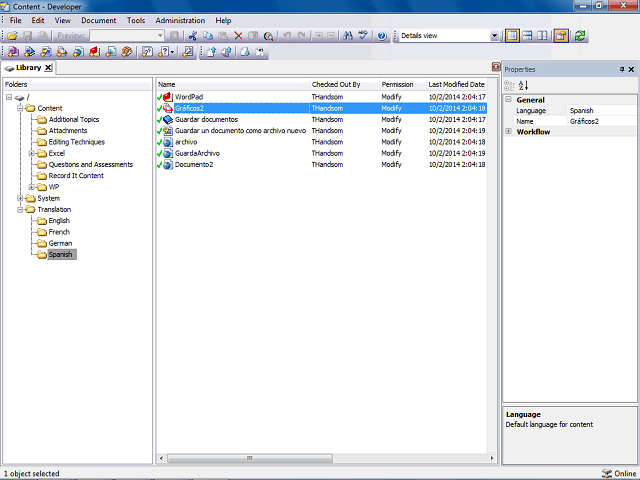Close the Library tab with its X
Image resolution: width=640 pixels, height=480 pixels.
tap(48, 68)
